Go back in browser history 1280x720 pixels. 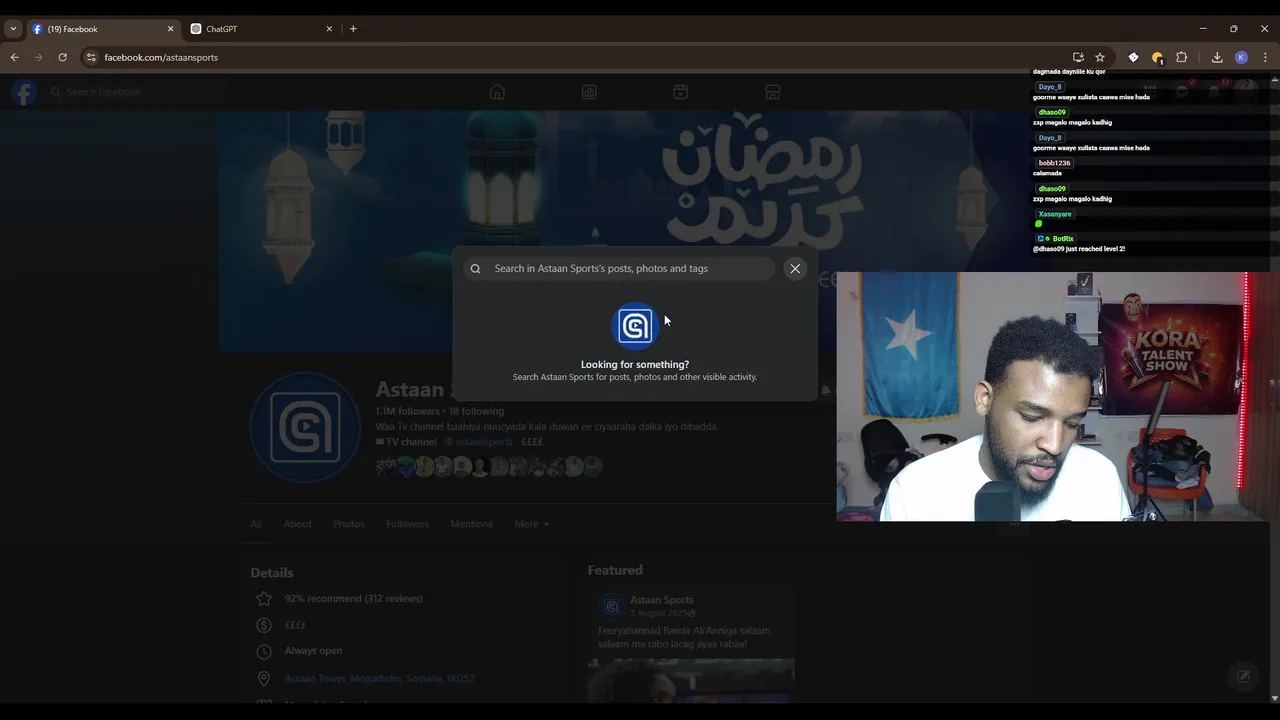pyautogui.click(x=15, y=57)
